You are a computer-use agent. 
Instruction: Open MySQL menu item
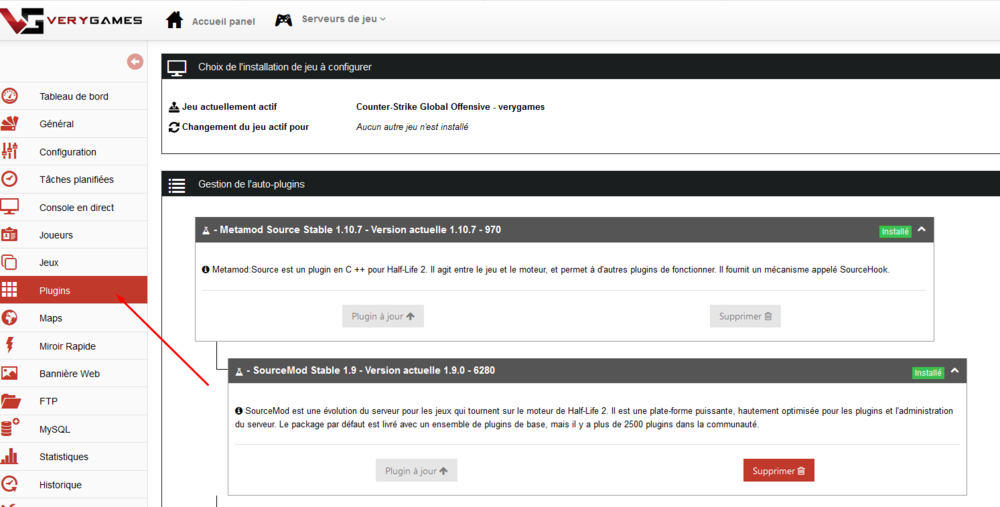(73, 429)
